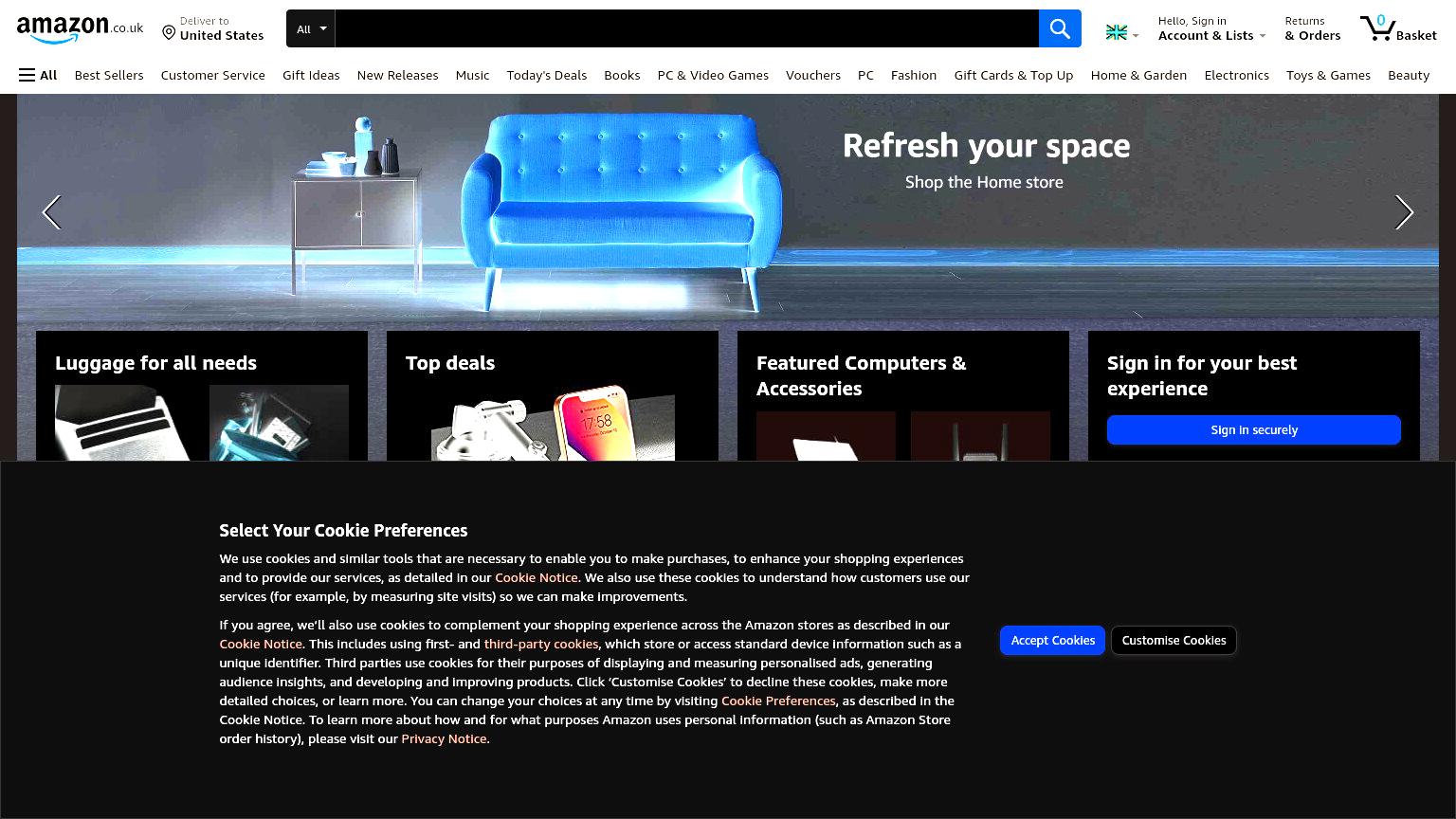The image size is (1456, 819).
Task: Open Music section
Action: 472,75
